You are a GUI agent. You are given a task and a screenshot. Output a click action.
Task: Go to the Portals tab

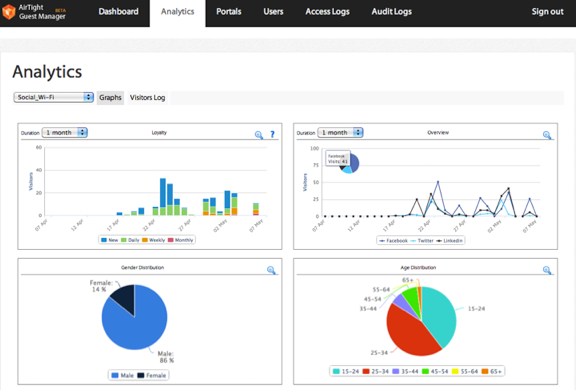tap(228, 12)
